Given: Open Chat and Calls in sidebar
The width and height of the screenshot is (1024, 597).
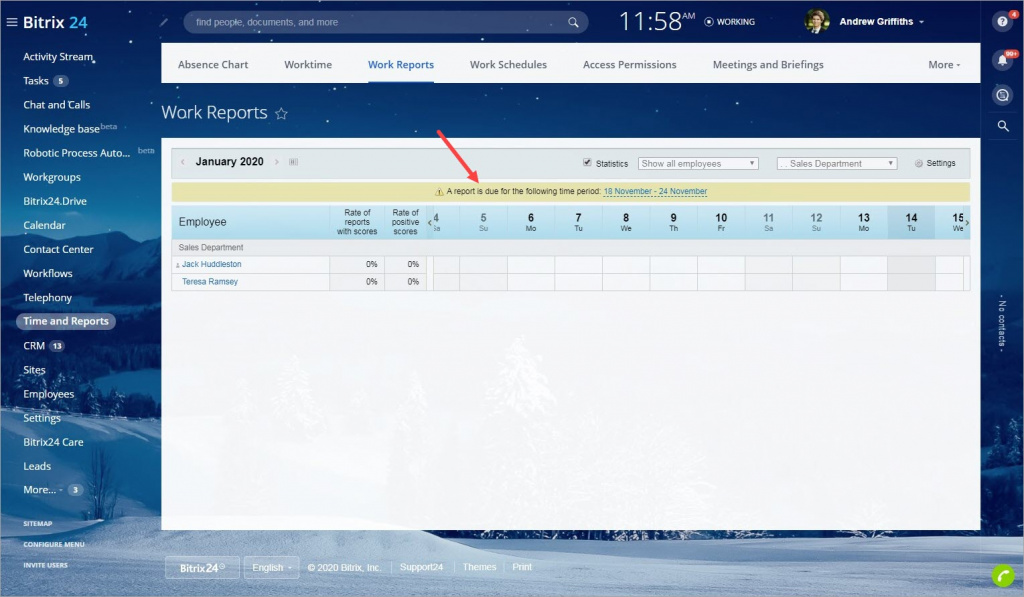Looking at the screenshot, I should (x=57, y=105).
